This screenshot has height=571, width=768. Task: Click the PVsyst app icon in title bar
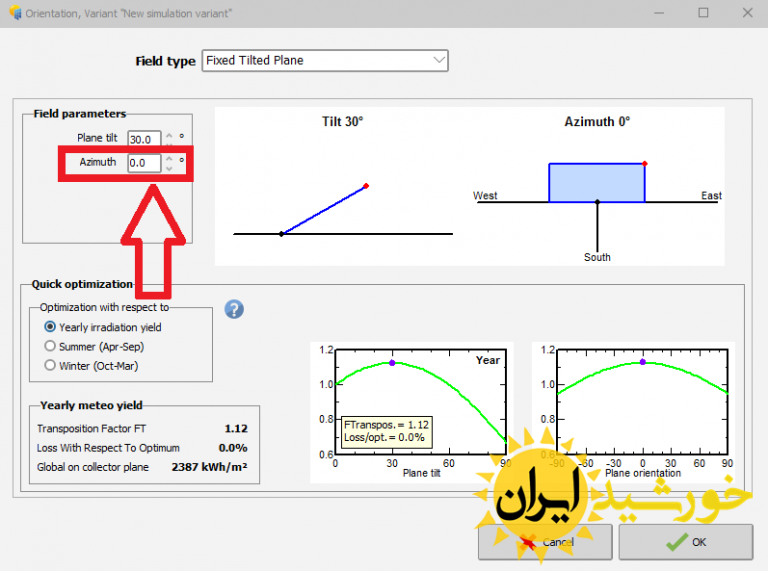point(13,12)
